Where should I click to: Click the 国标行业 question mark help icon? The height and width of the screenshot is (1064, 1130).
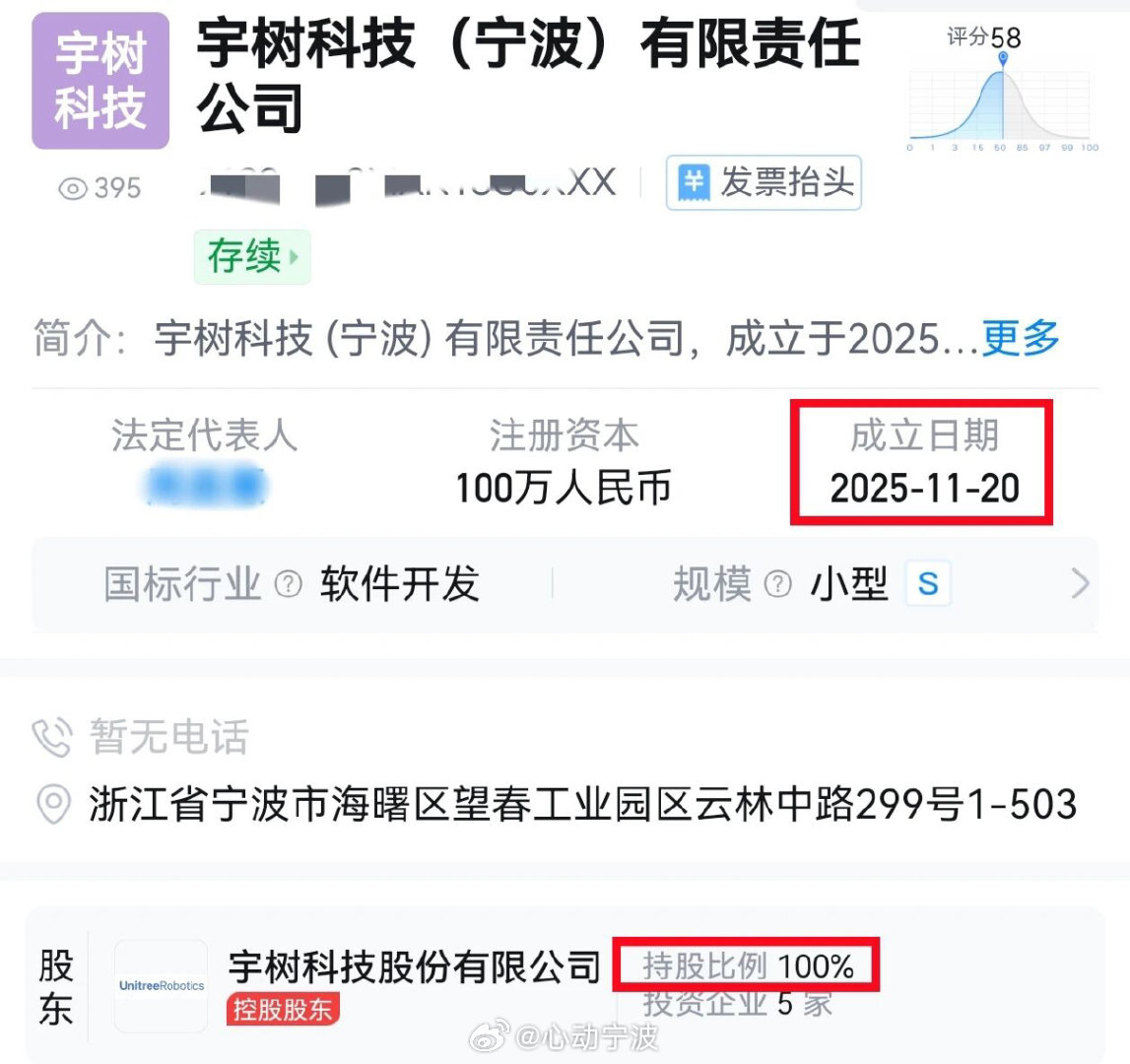click(289, 583)
